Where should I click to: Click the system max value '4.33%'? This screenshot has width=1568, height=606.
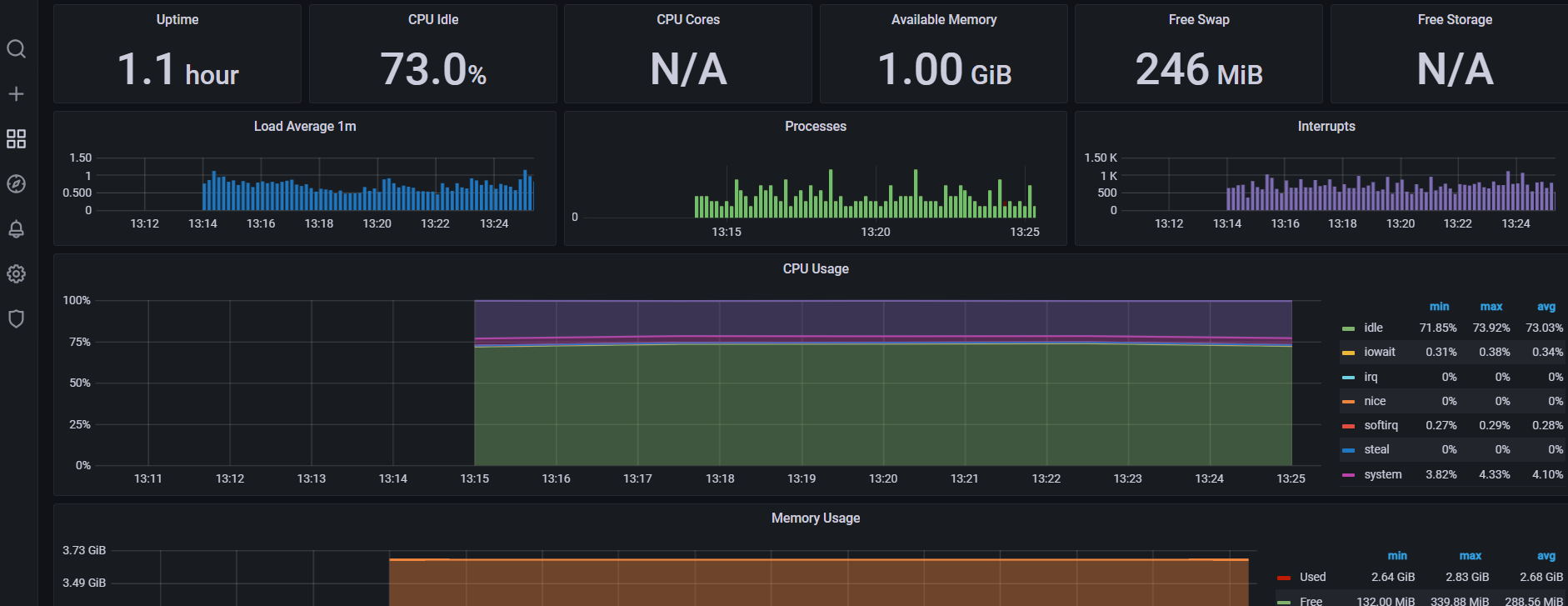[x=1494, y=474]
